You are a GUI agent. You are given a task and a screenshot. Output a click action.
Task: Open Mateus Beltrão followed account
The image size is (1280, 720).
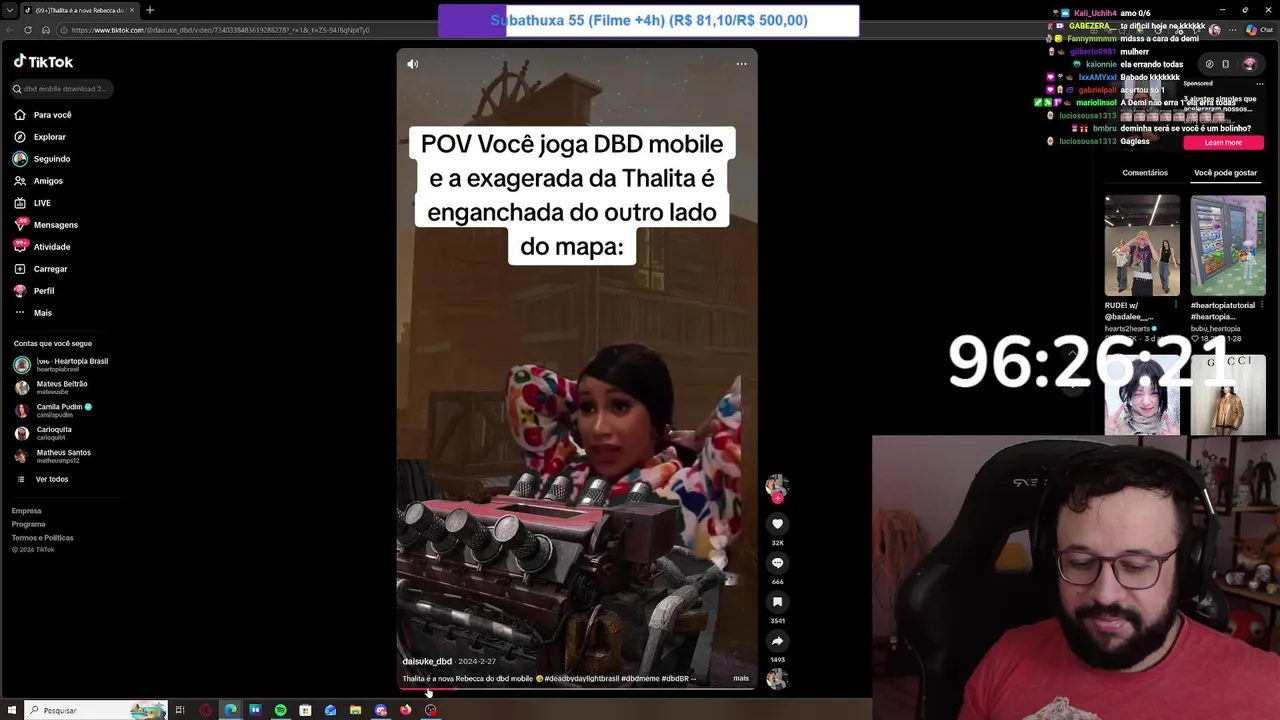click(52, 388)
